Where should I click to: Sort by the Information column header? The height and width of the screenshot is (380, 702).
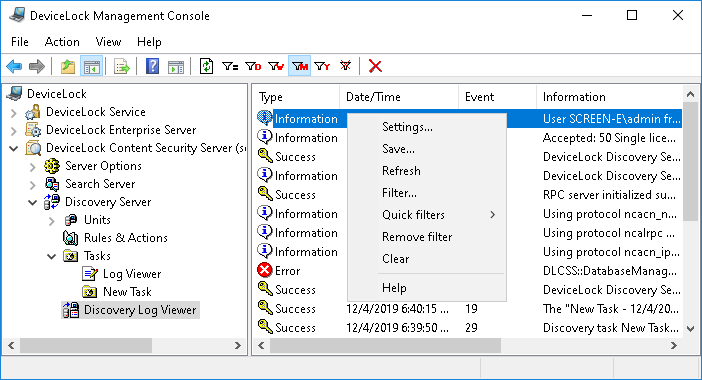click(x=610, y=97)
